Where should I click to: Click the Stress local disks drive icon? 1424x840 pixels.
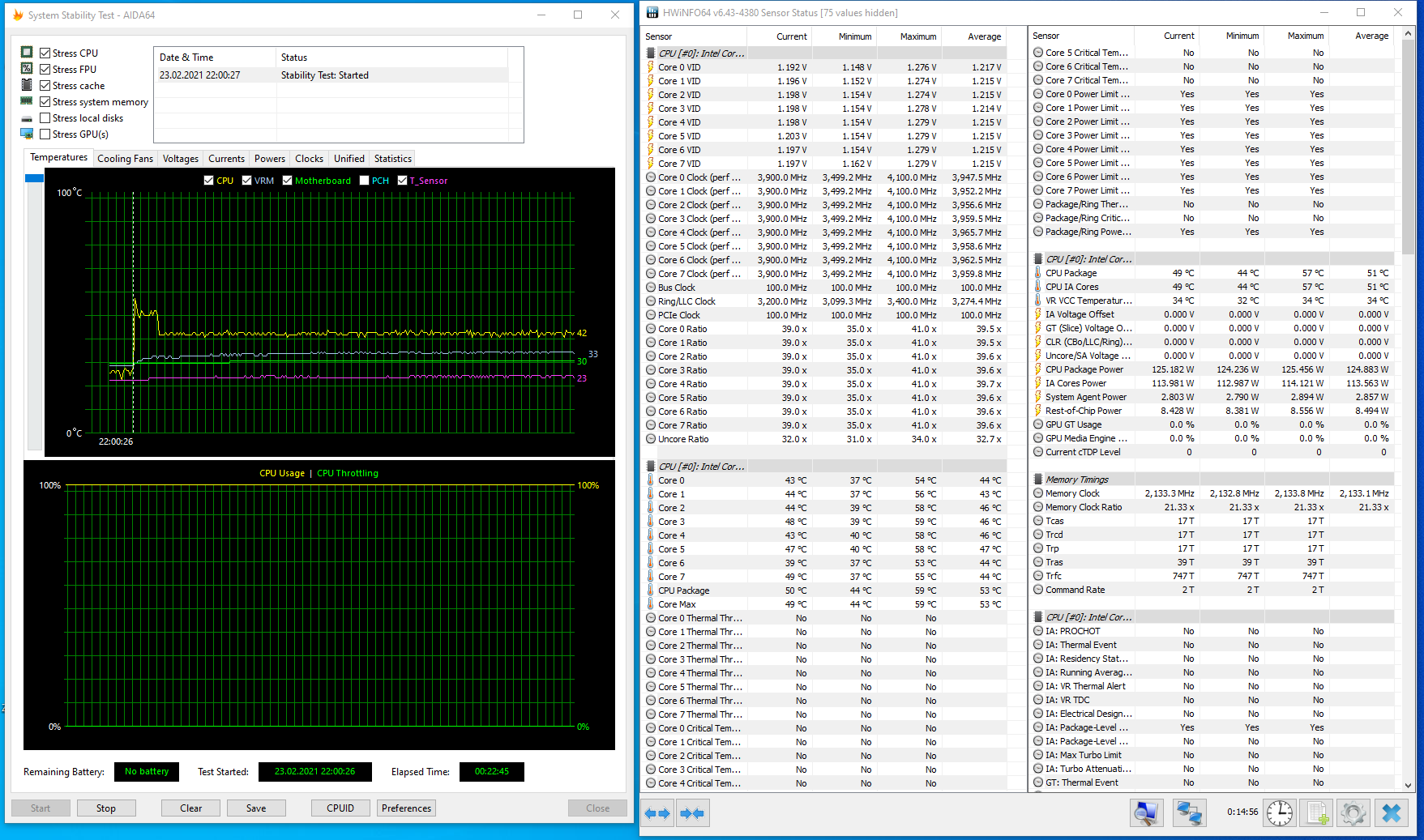[27, 118]
